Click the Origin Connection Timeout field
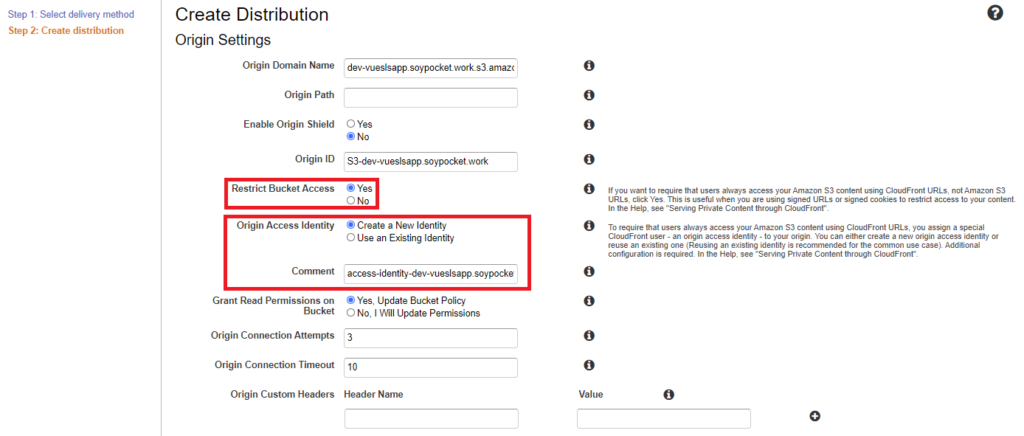This screenshot has height=436, width=1024. 430,367
